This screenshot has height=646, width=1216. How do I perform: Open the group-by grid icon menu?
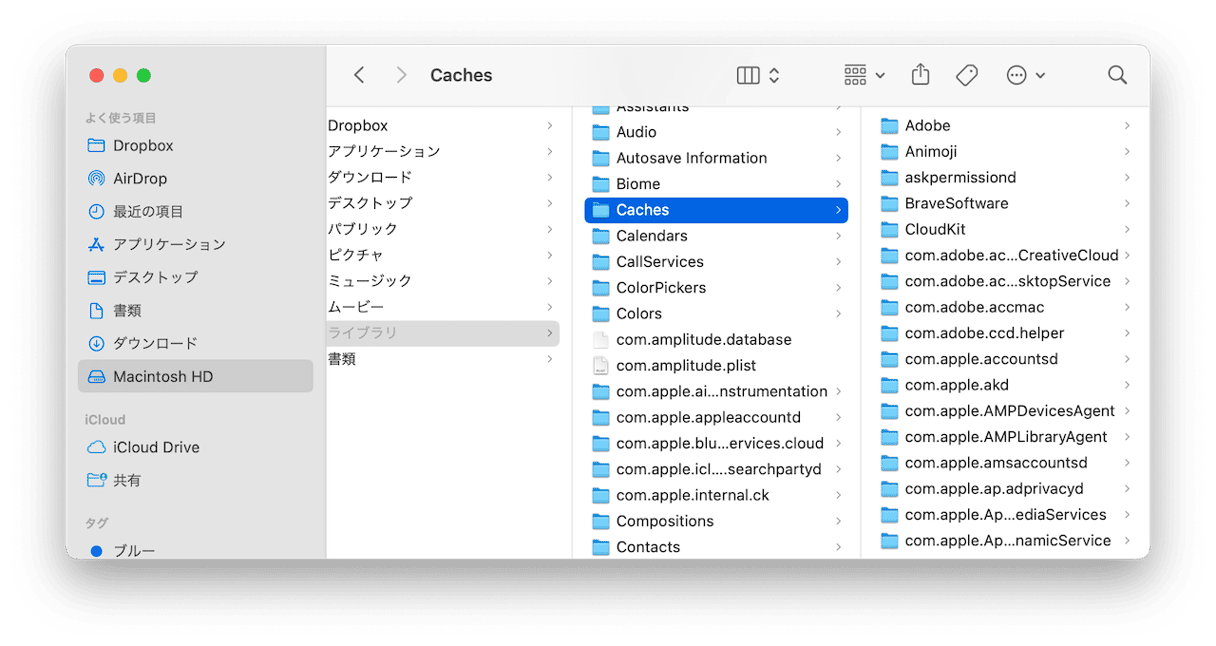[x=864, y=75]
